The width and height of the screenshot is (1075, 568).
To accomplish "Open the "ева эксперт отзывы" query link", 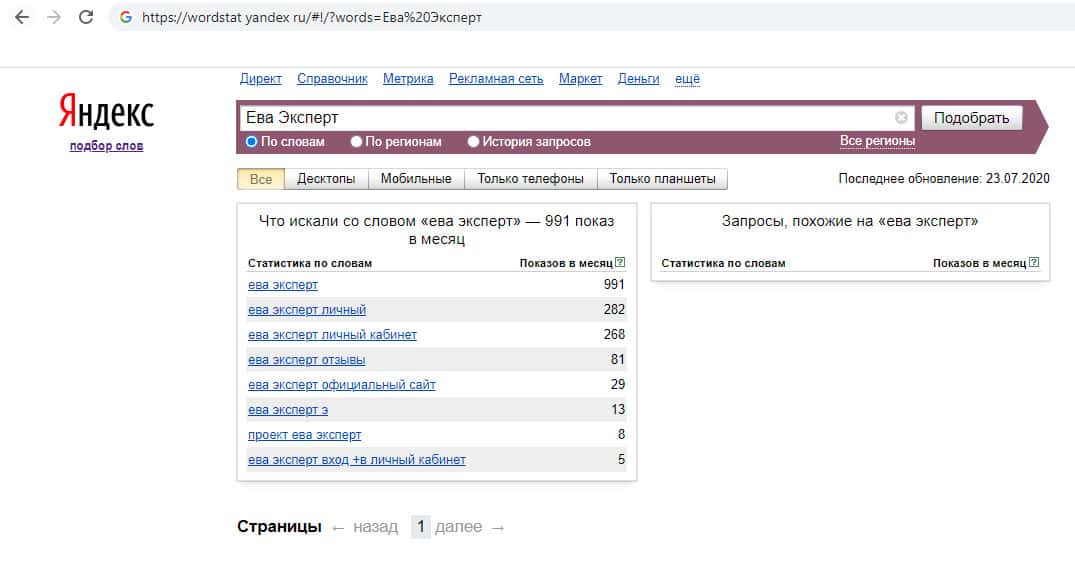I will tap(306, 359).
